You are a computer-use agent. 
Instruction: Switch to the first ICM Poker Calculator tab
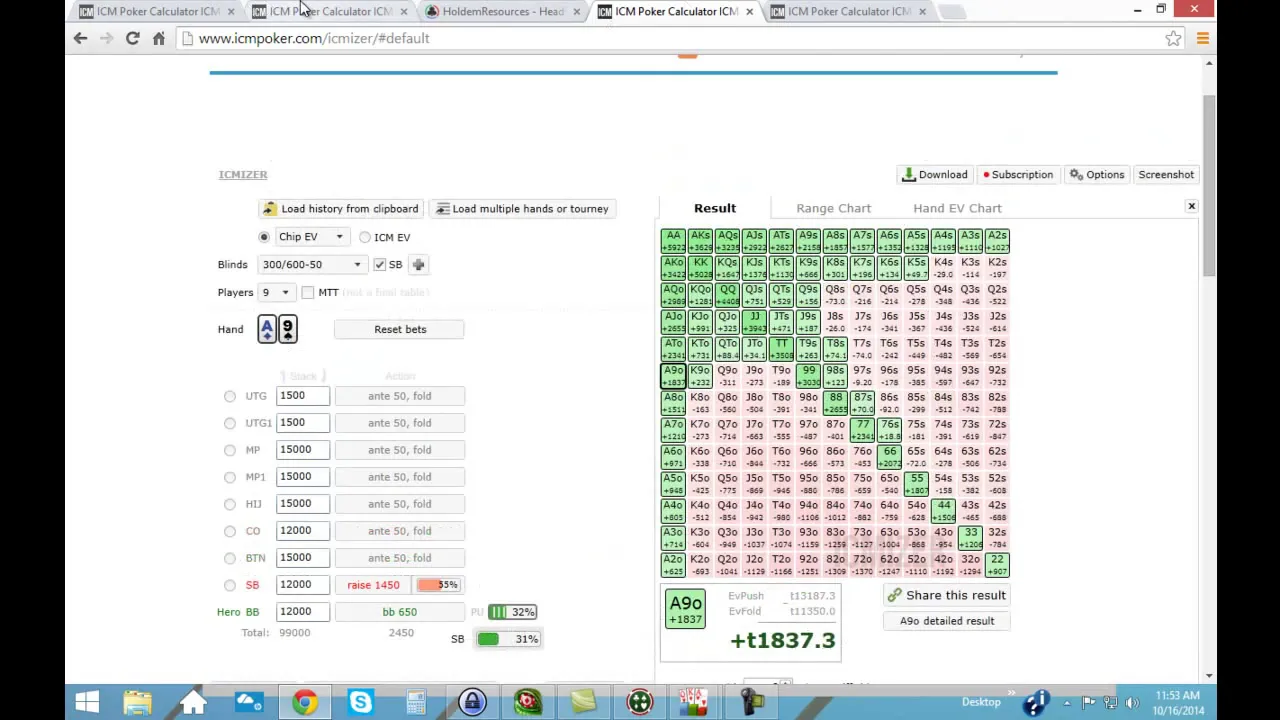(x=155, y=11)
